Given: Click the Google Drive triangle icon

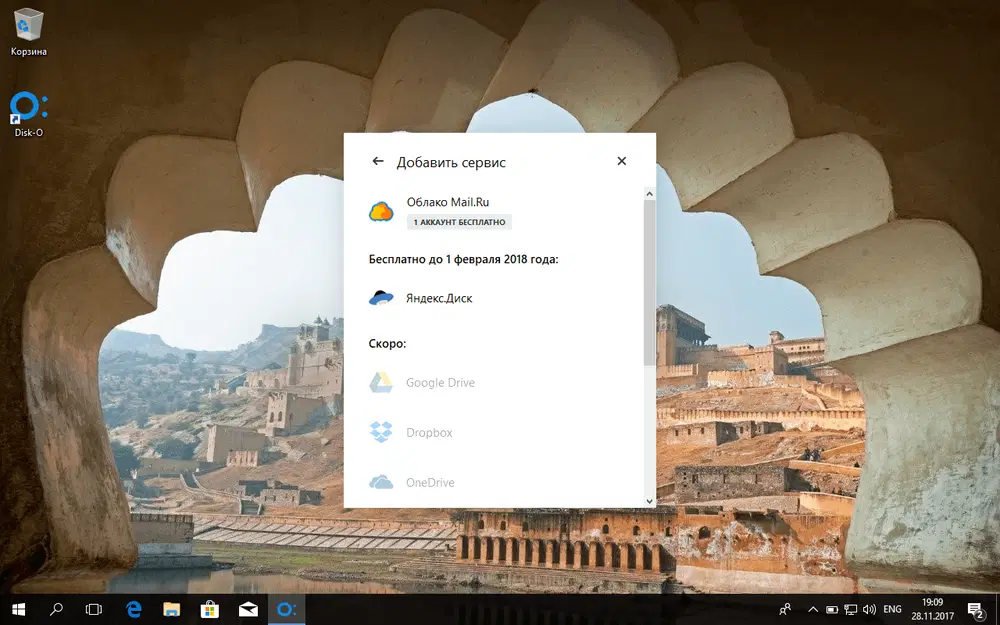Looking at the screenshot, I should [x=381, y=383].
